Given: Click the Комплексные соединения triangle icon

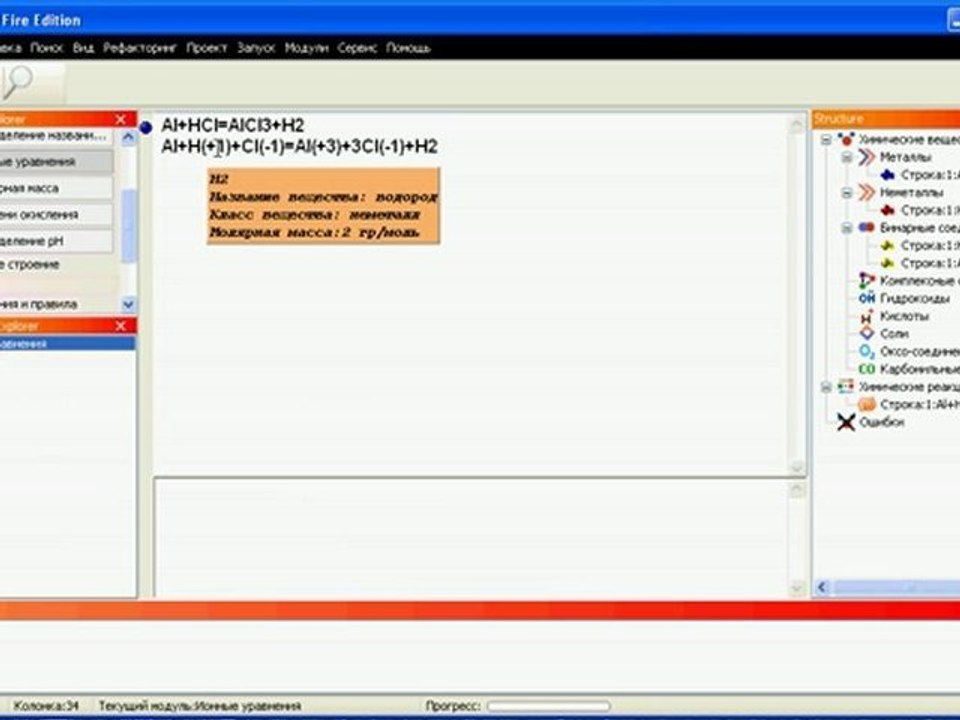Looking at the screenshot, I should click(x=866, y=280).
